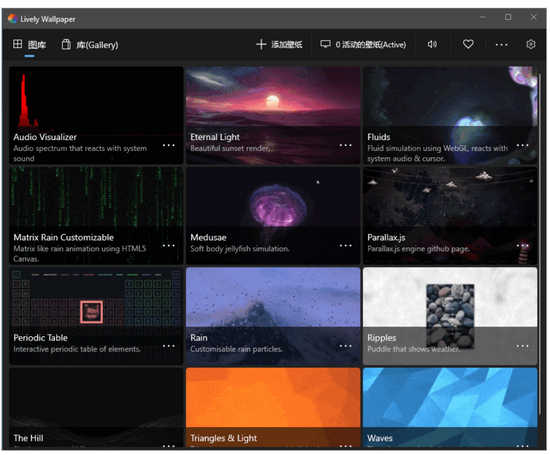Open the toolbar more options ellipsis
Viewport: 550px width, 455px height.
click(501, 45)
